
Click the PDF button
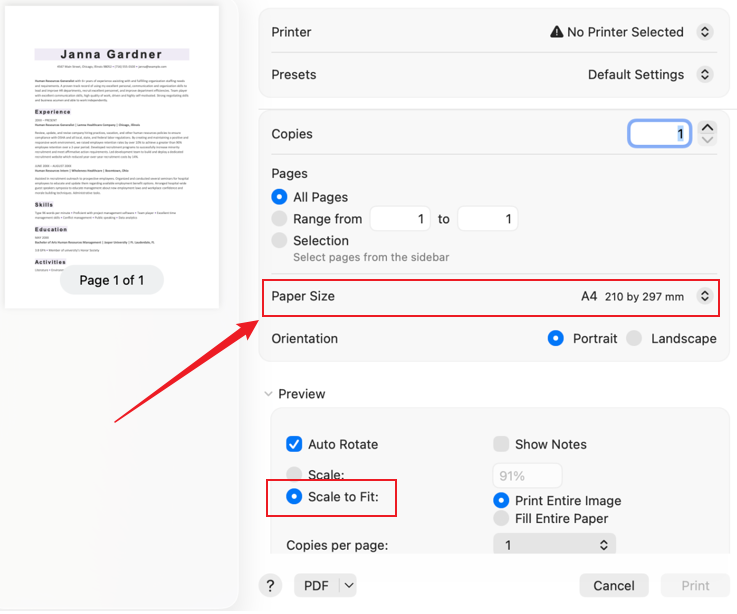pyautogui.click(x=316, y=586)
